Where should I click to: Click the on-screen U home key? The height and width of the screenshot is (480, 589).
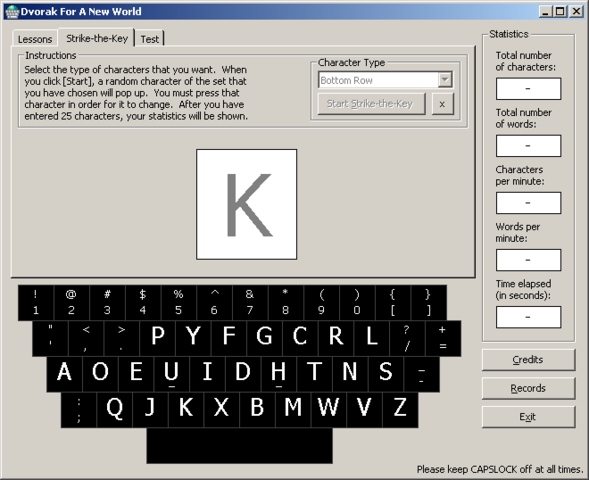point(172,374)
